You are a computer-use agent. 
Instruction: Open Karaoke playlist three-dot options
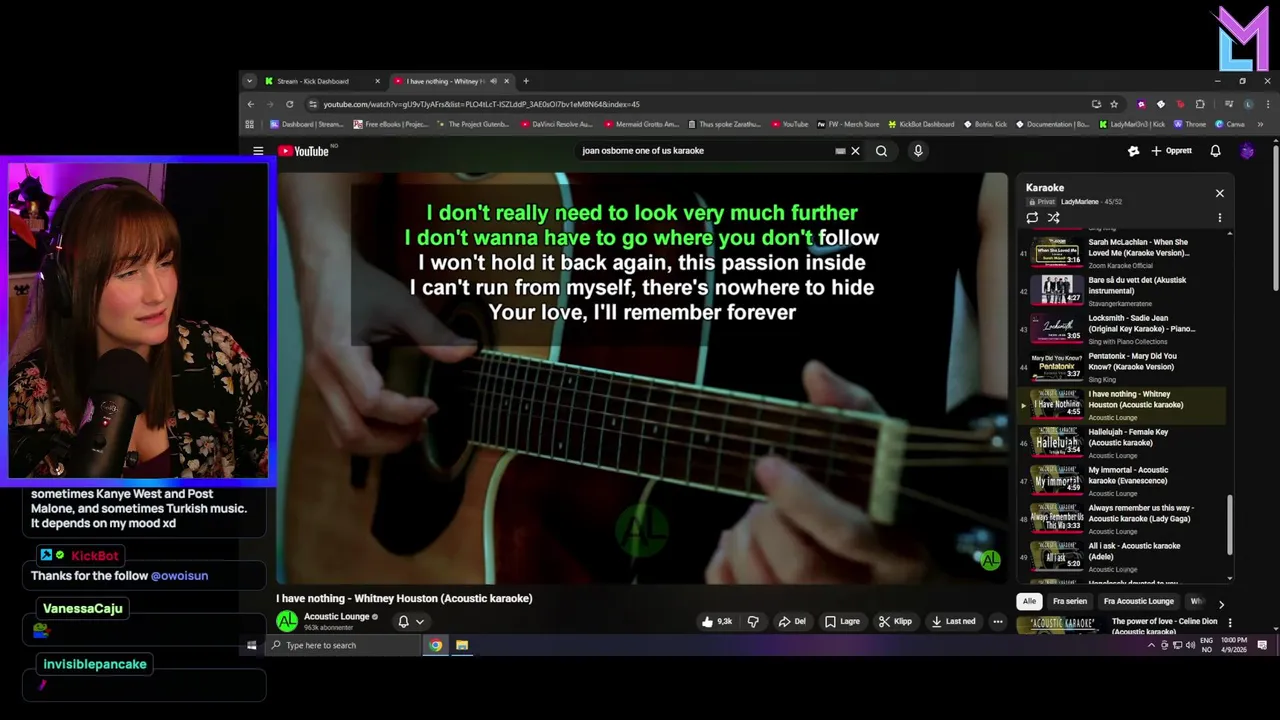tap(1219, 217)
